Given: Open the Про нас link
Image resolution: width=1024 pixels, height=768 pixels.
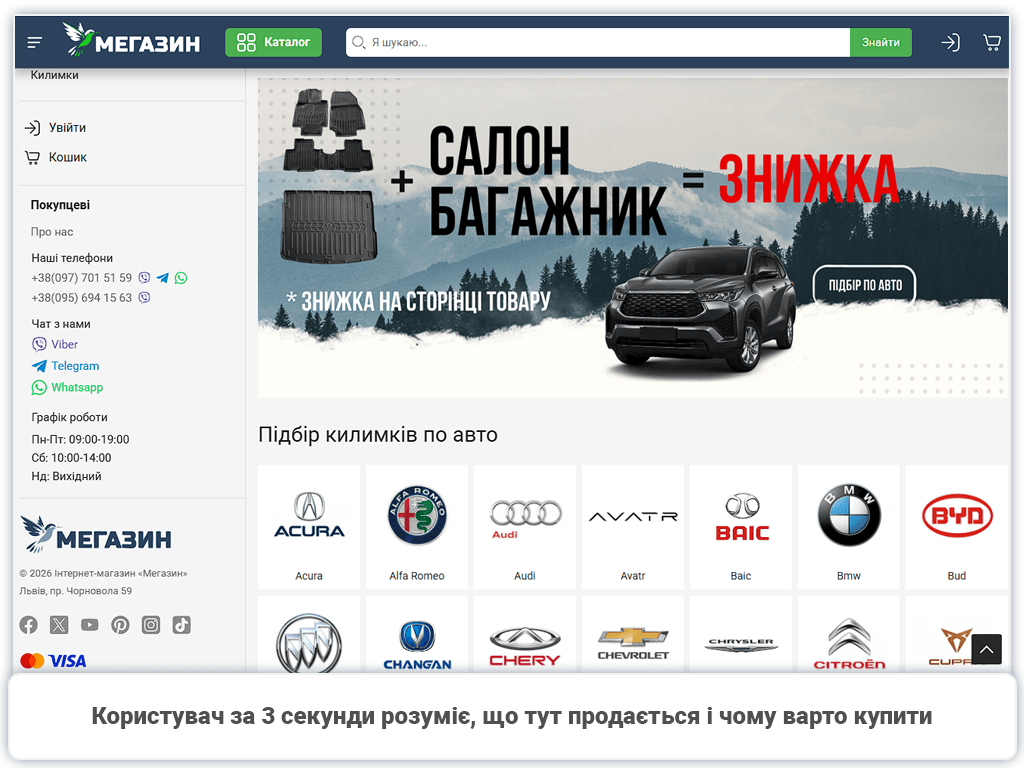Looking at the screenshot, I should 52,232.
